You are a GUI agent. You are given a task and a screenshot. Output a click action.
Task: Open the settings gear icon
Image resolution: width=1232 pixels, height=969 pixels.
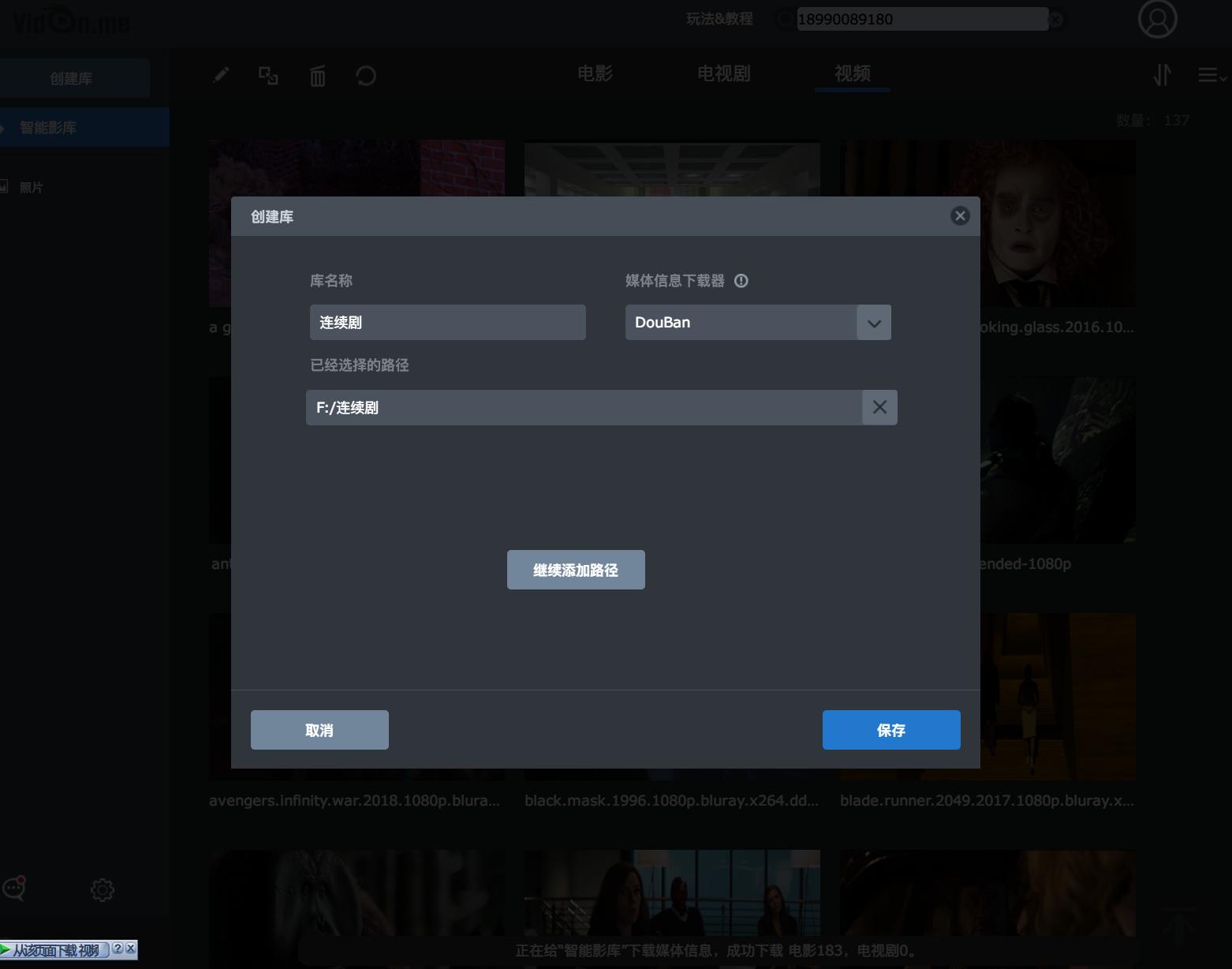click(x=103, y=890)
